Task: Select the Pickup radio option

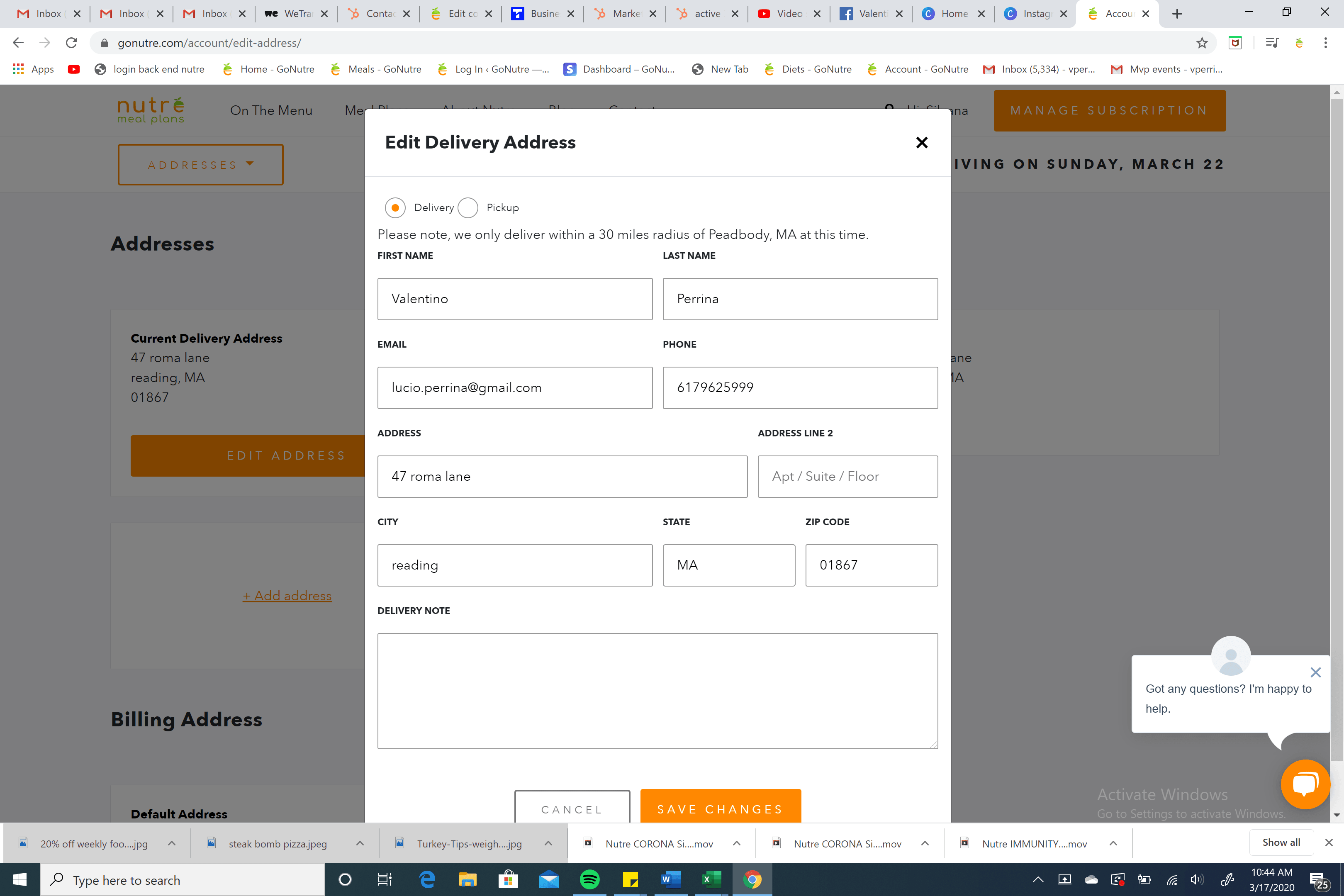Action: pos(467,207)
